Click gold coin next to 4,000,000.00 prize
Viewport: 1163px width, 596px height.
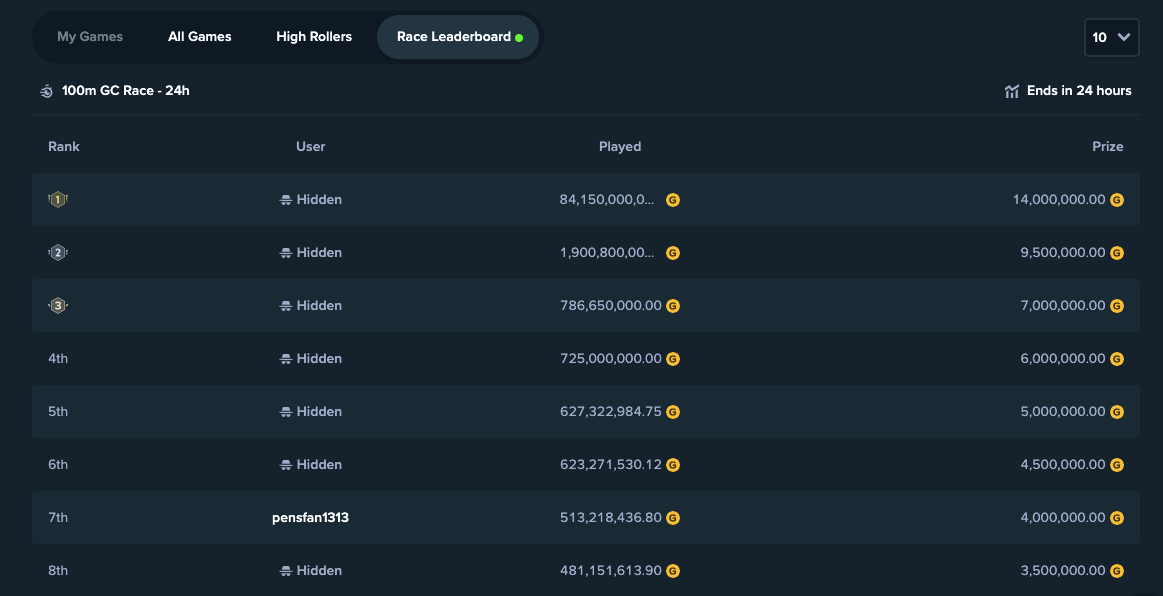pos(1116,518)
